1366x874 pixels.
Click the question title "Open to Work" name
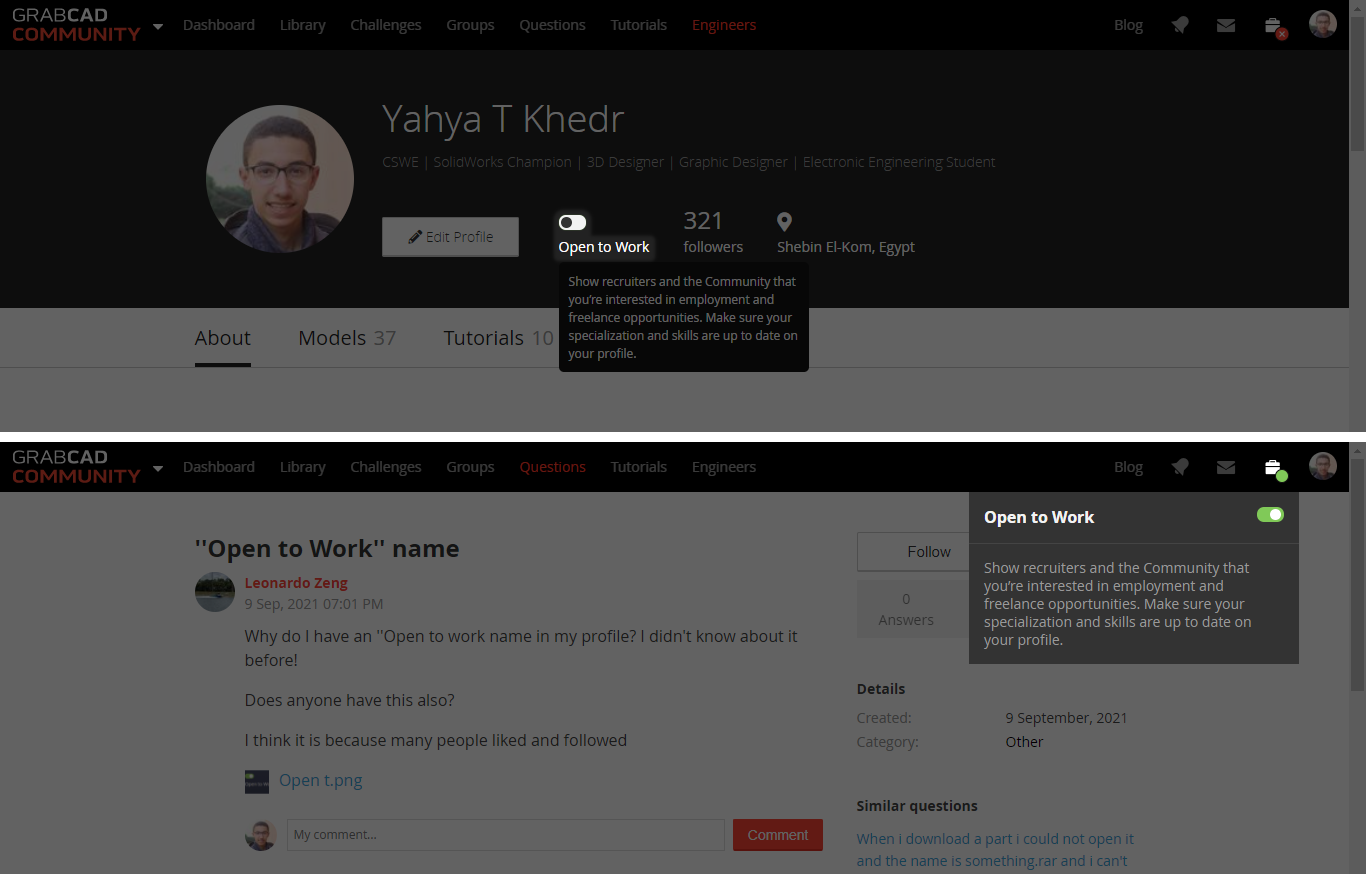[327, 548]
